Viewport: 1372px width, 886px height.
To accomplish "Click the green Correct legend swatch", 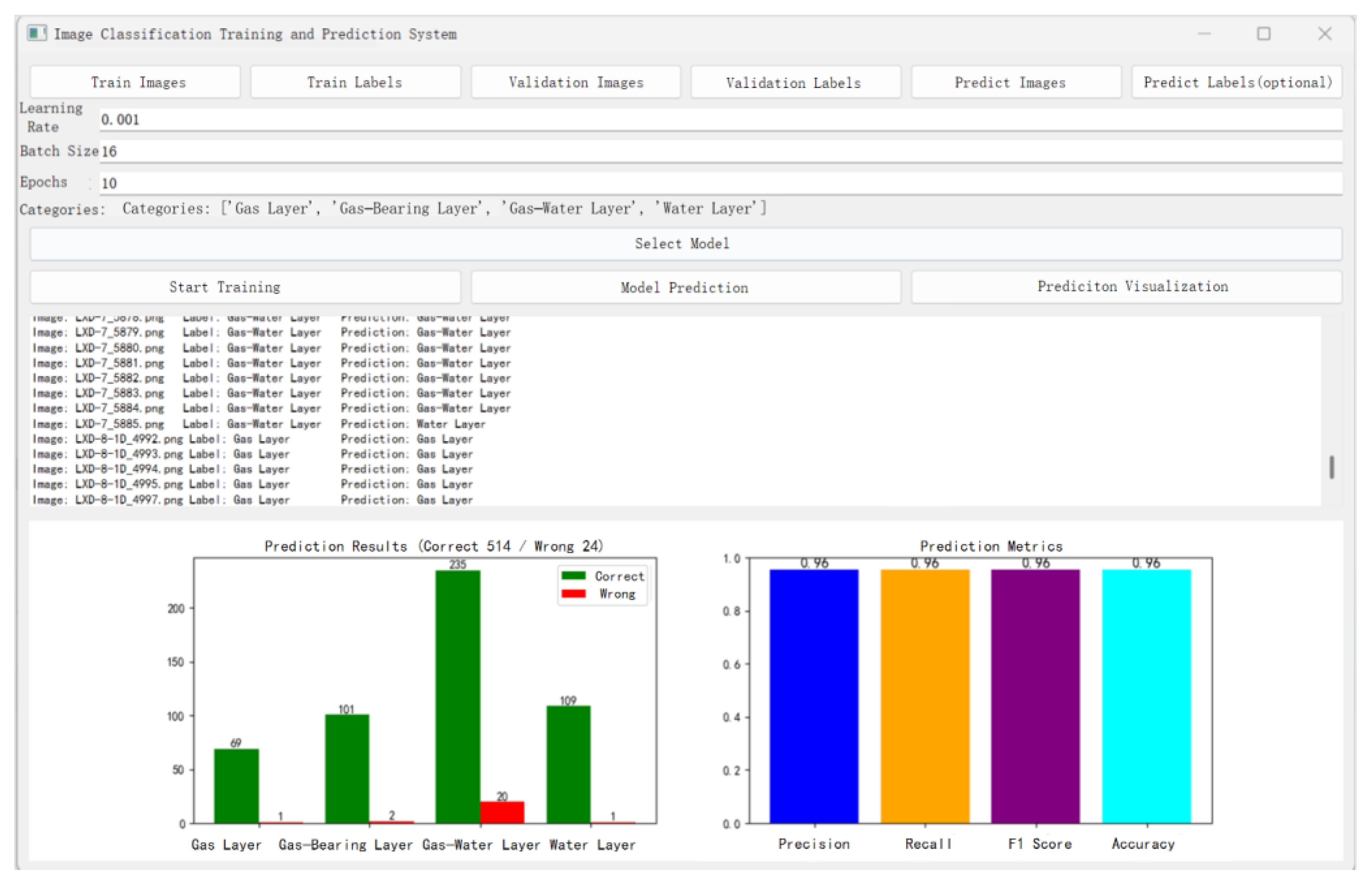I will click(573, 575).
